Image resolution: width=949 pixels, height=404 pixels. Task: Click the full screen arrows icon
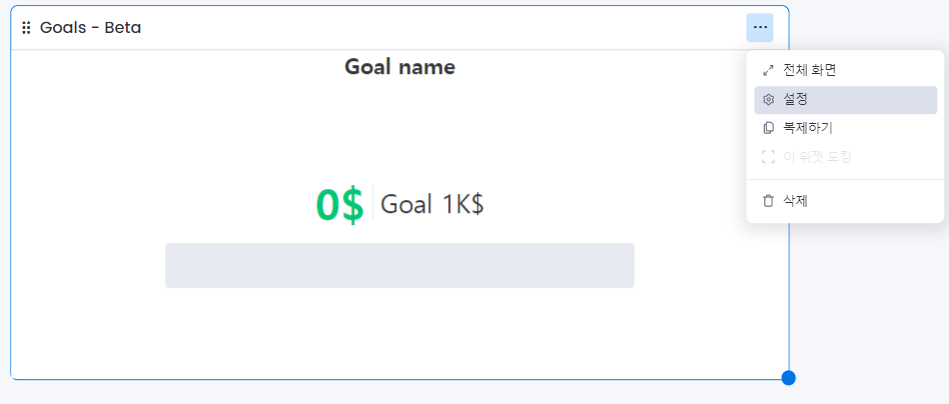coord(768,71)
